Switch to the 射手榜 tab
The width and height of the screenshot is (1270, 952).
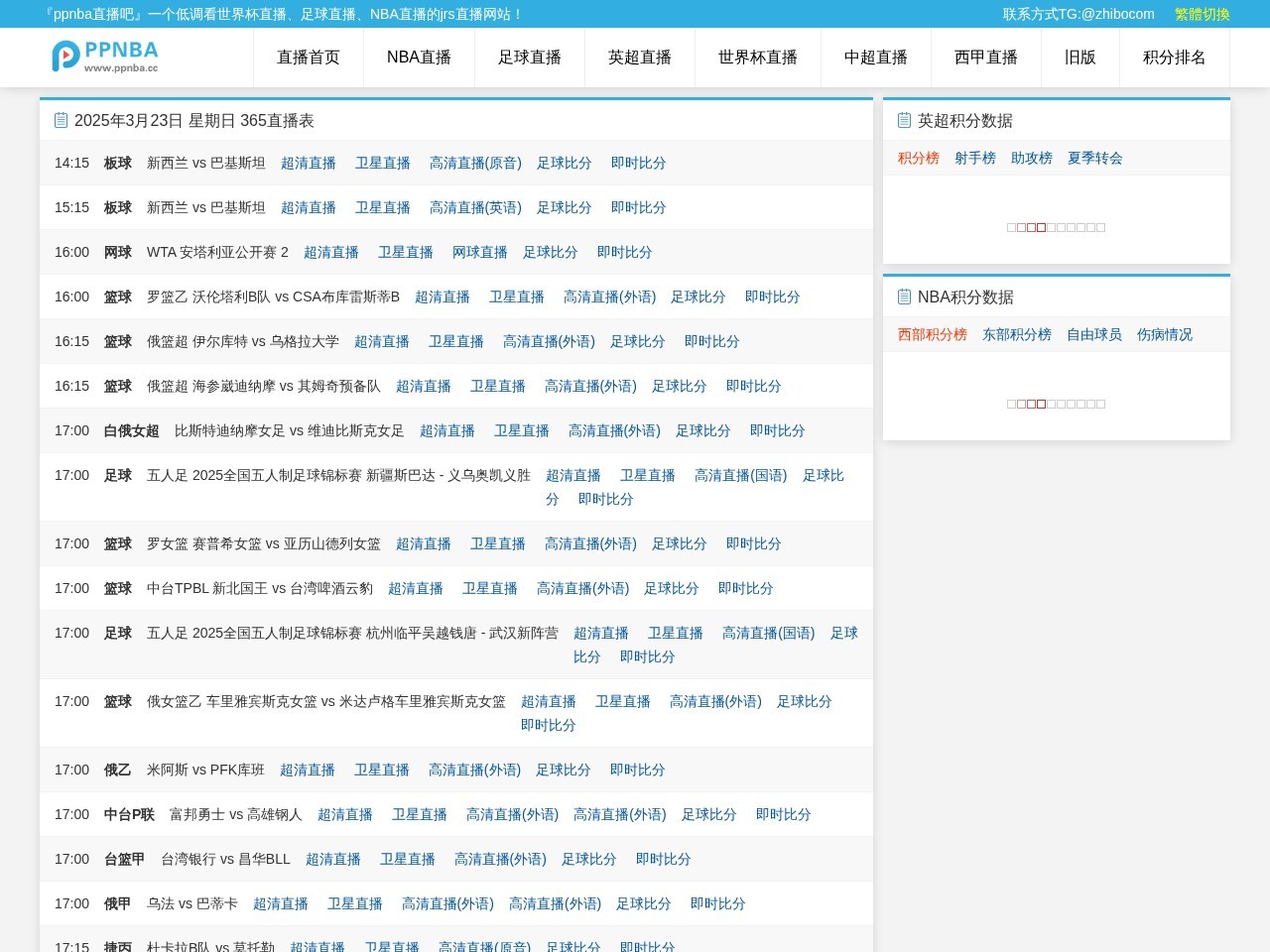tap(974, 158)
